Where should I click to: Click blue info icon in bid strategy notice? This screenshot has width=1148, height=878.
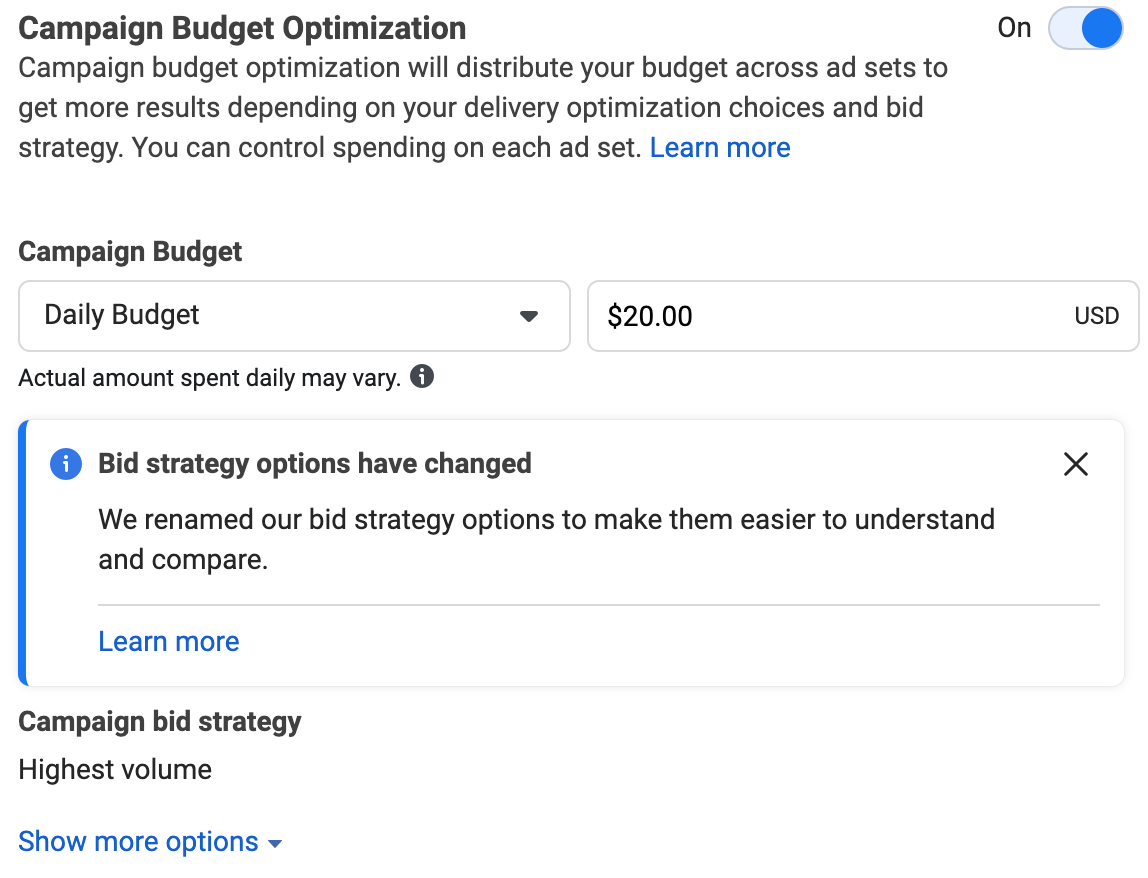(x=65, y=464)
